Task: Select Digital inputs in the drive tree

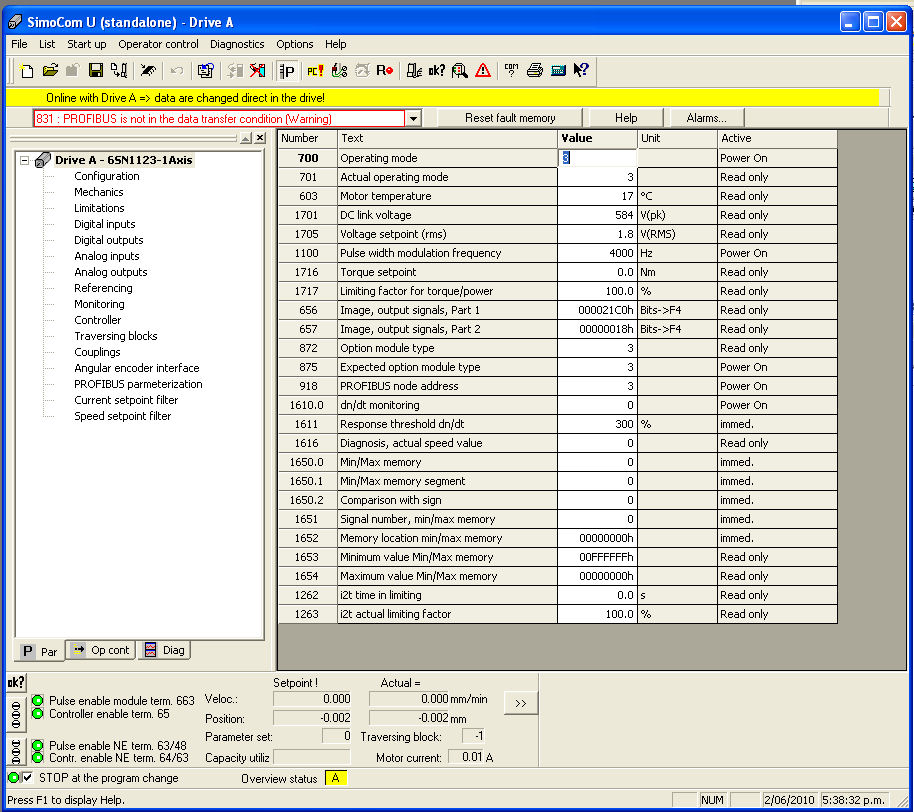Action: click(104, 224)
